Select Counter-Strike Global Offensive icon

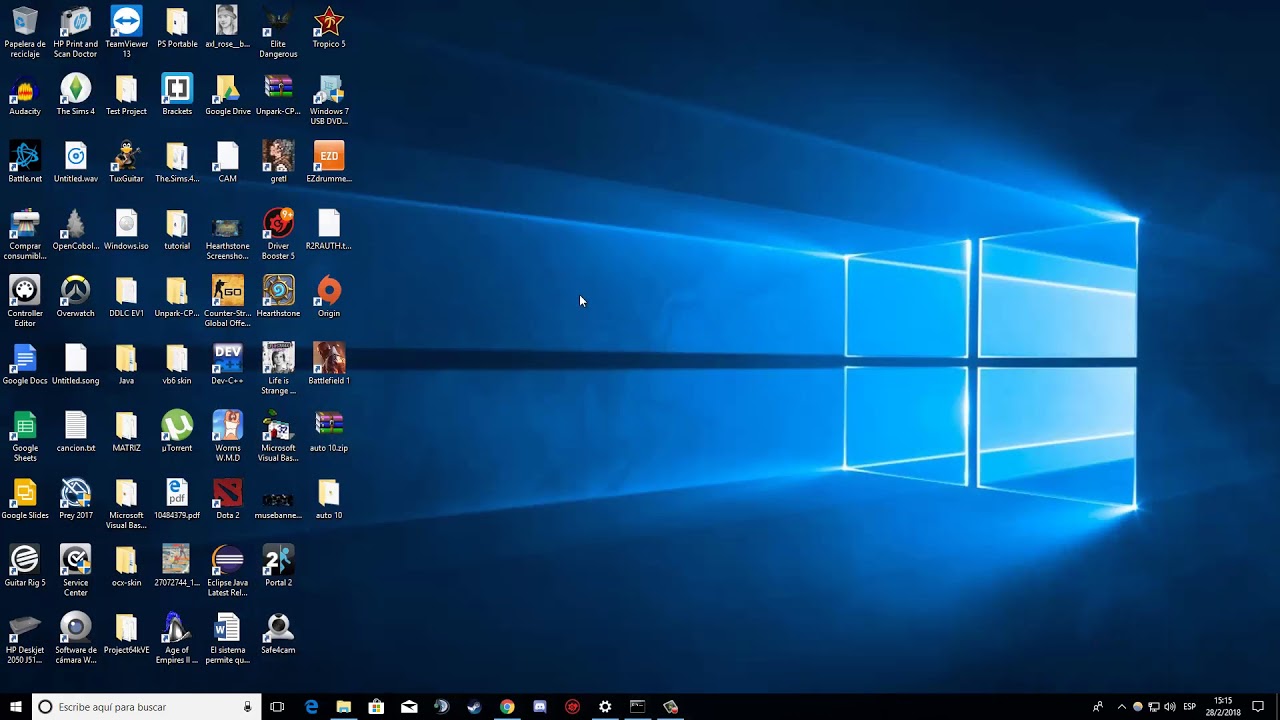(228, 301)
